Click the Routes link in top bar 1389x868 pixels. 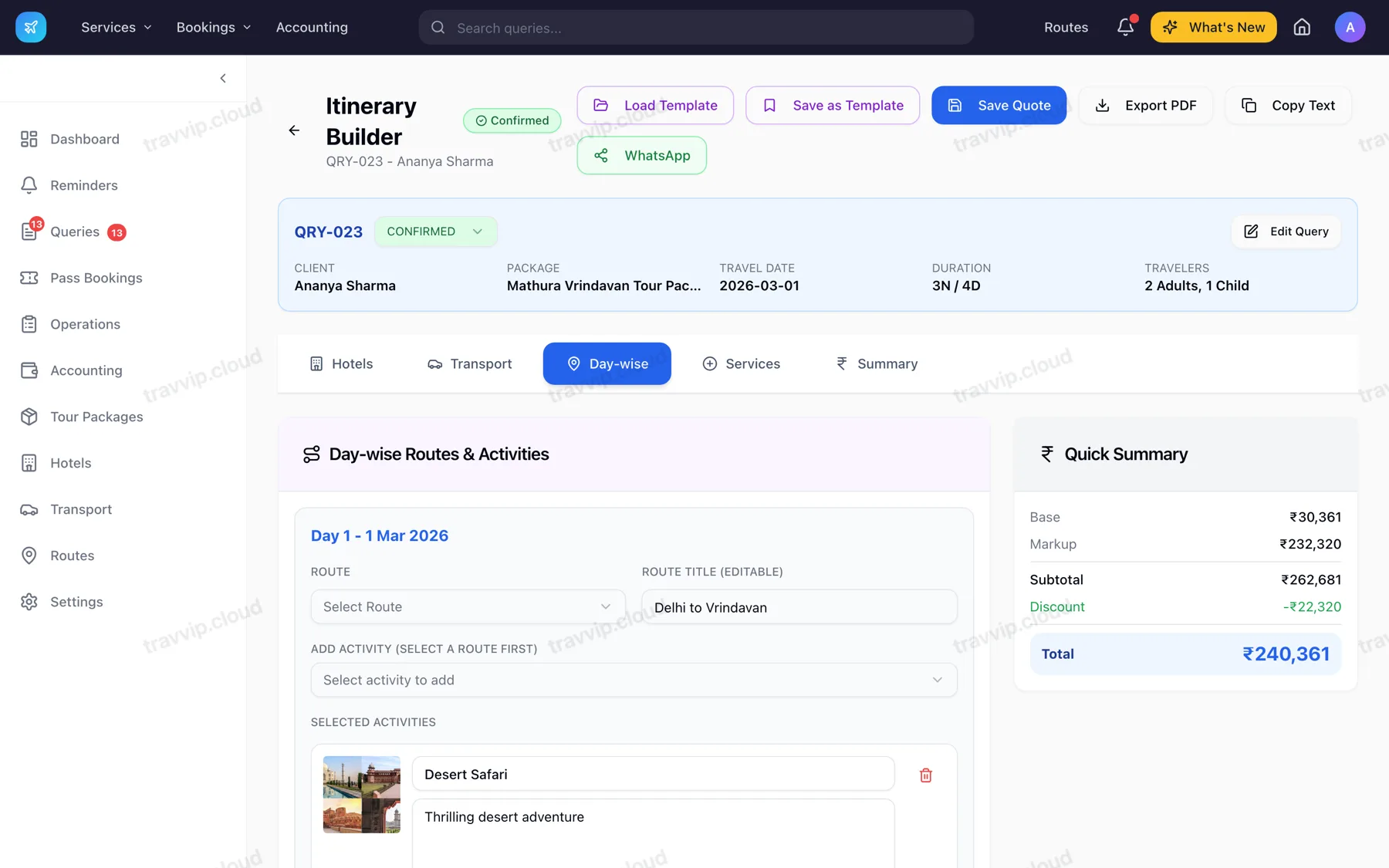click(x=1066, y=27)
